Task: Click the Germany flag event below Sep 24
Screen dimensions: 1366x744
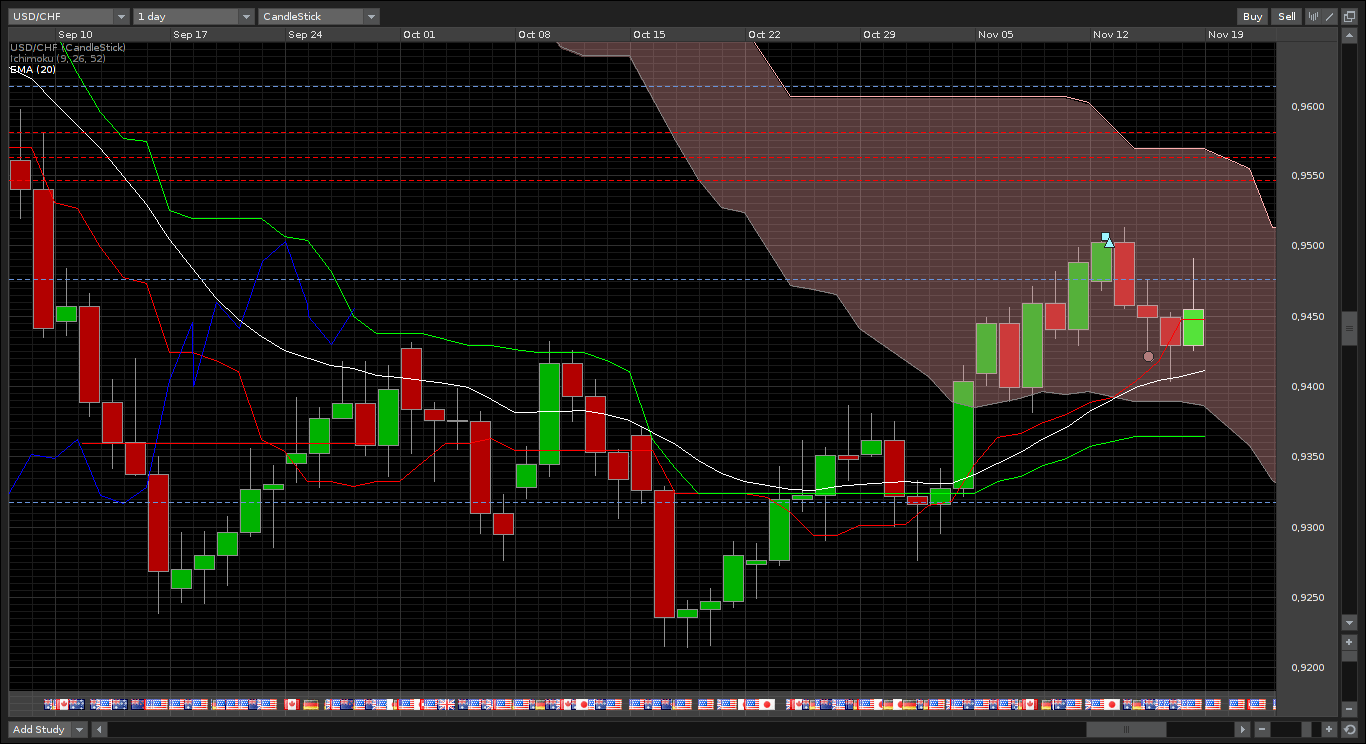Action: [311, 704]
